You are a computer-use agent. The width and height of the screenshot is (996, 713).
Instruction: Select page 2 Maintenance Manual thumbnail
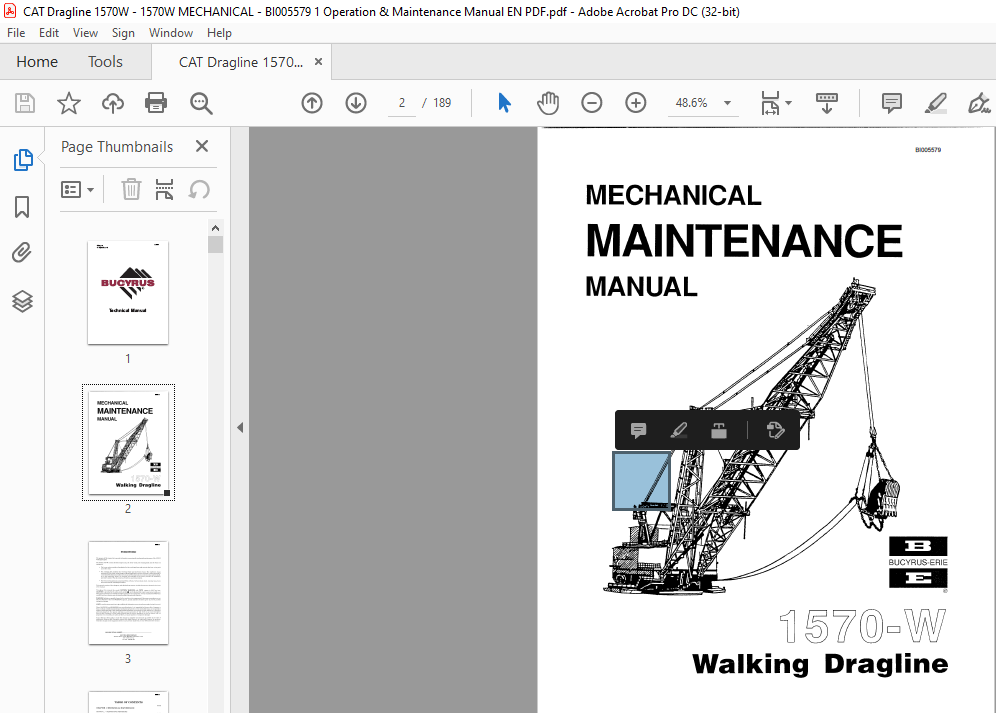[x=128, y=442]
